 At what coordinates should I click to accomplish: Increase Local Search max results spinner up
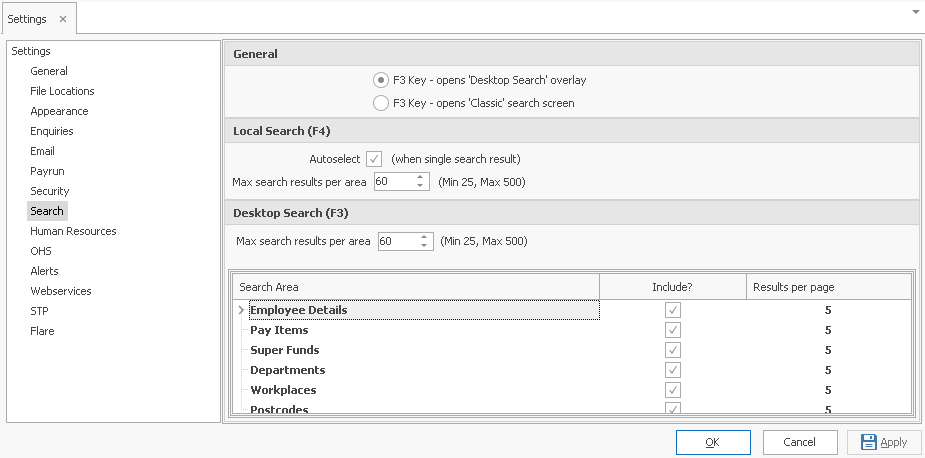point(419,177)
